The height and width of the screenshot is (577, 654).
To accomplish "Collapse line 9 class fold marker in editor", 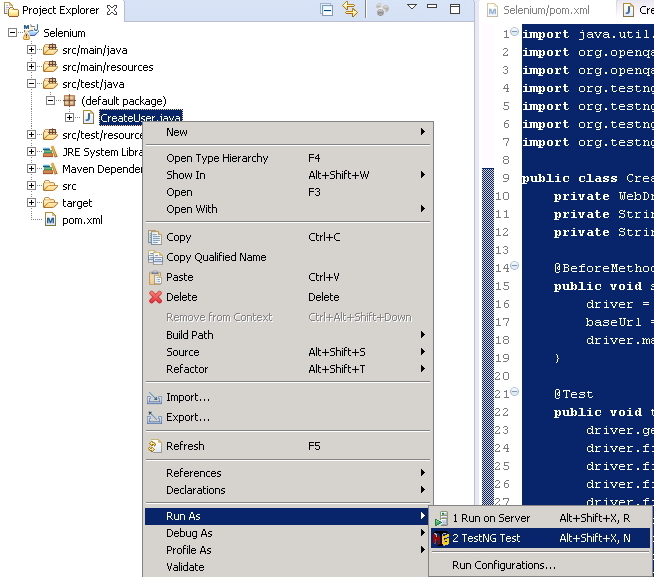I will coord(514,178).
